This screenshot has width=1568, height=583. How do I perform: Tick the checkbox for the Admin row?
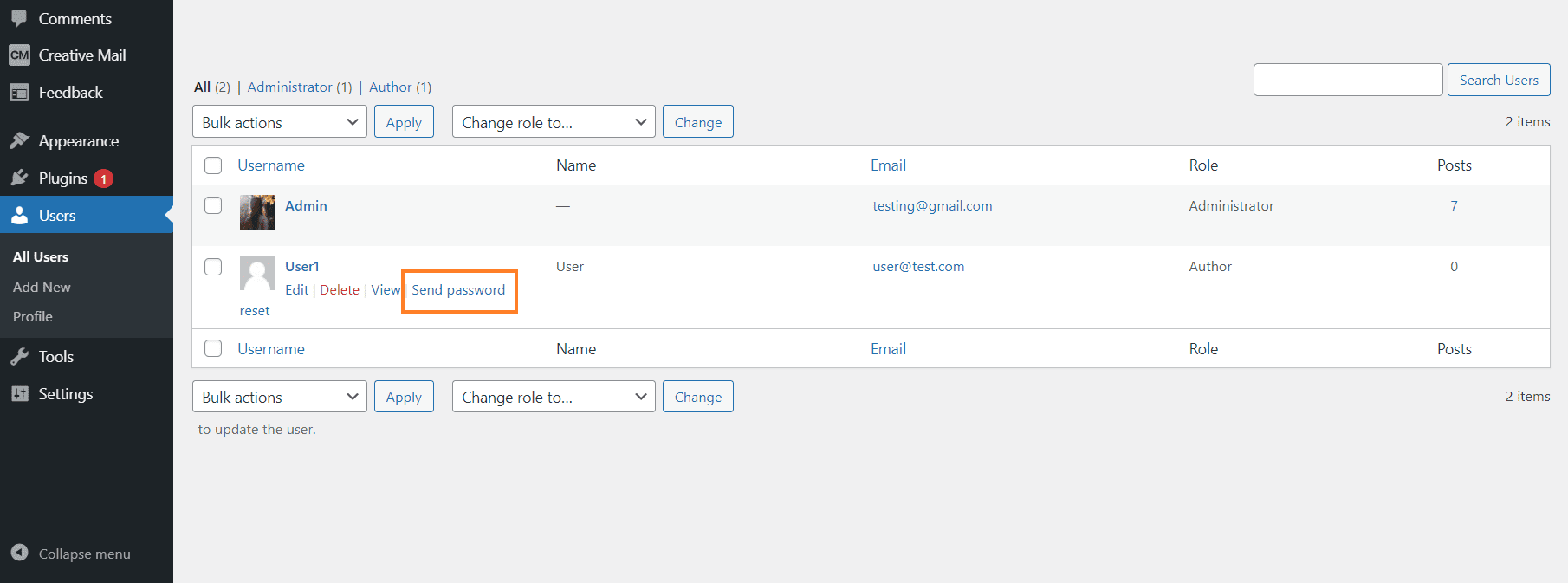[x=213, y=205]
